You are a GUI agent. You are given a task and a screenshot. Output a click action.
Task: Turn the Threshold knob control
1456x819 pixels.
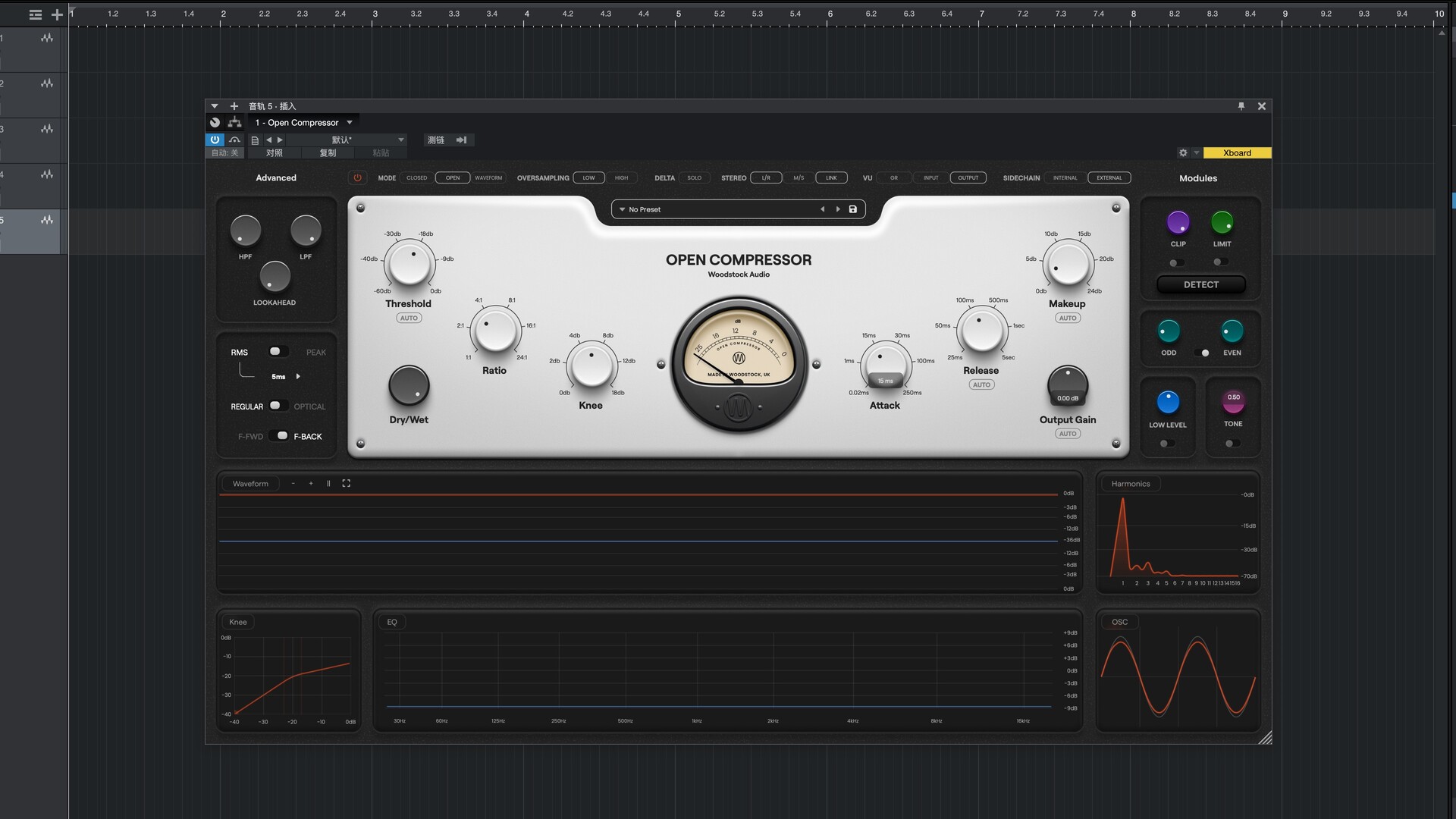click(409, 264)
